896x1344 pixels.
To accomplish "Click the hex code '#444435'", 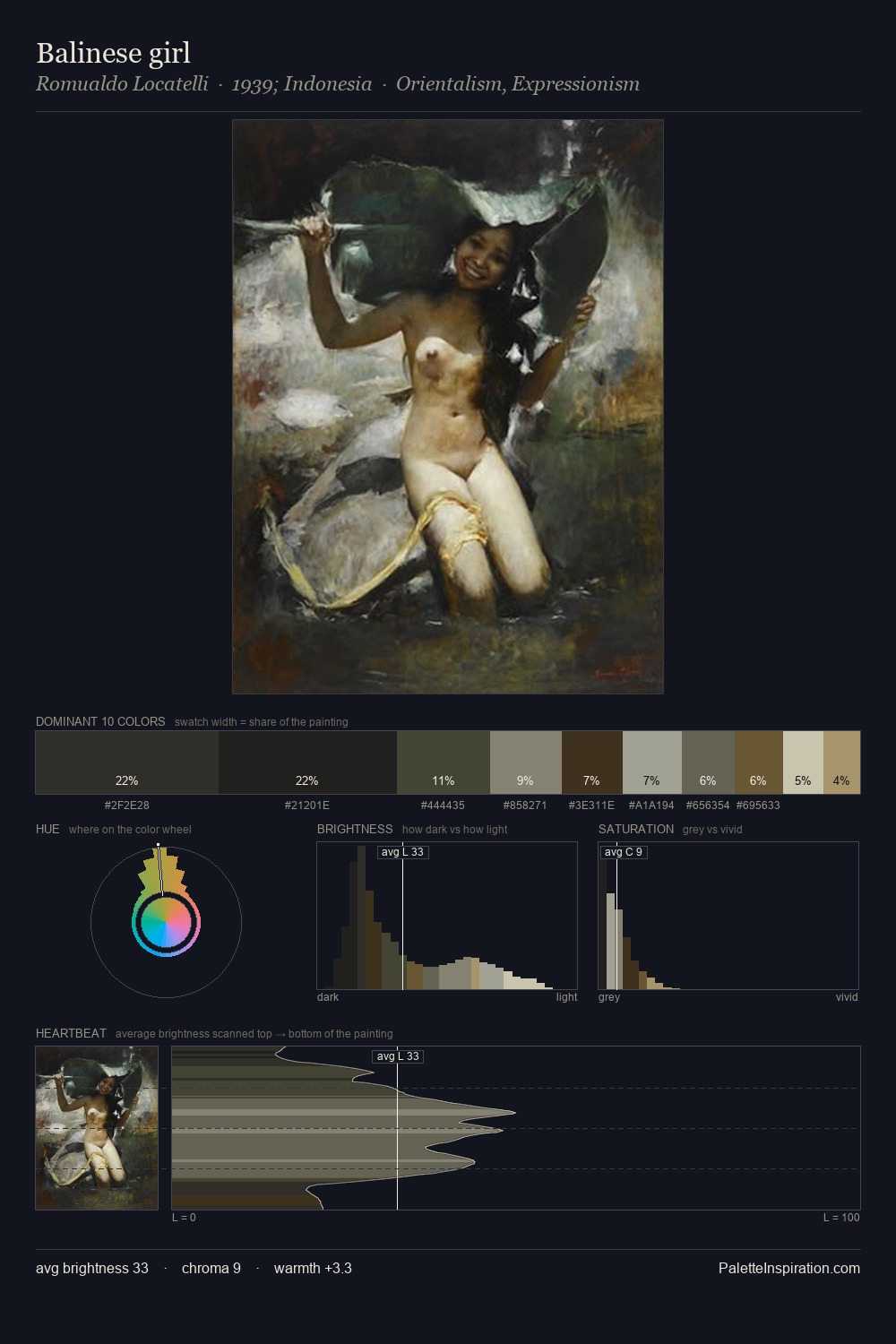I will click(x=443, y=806).
